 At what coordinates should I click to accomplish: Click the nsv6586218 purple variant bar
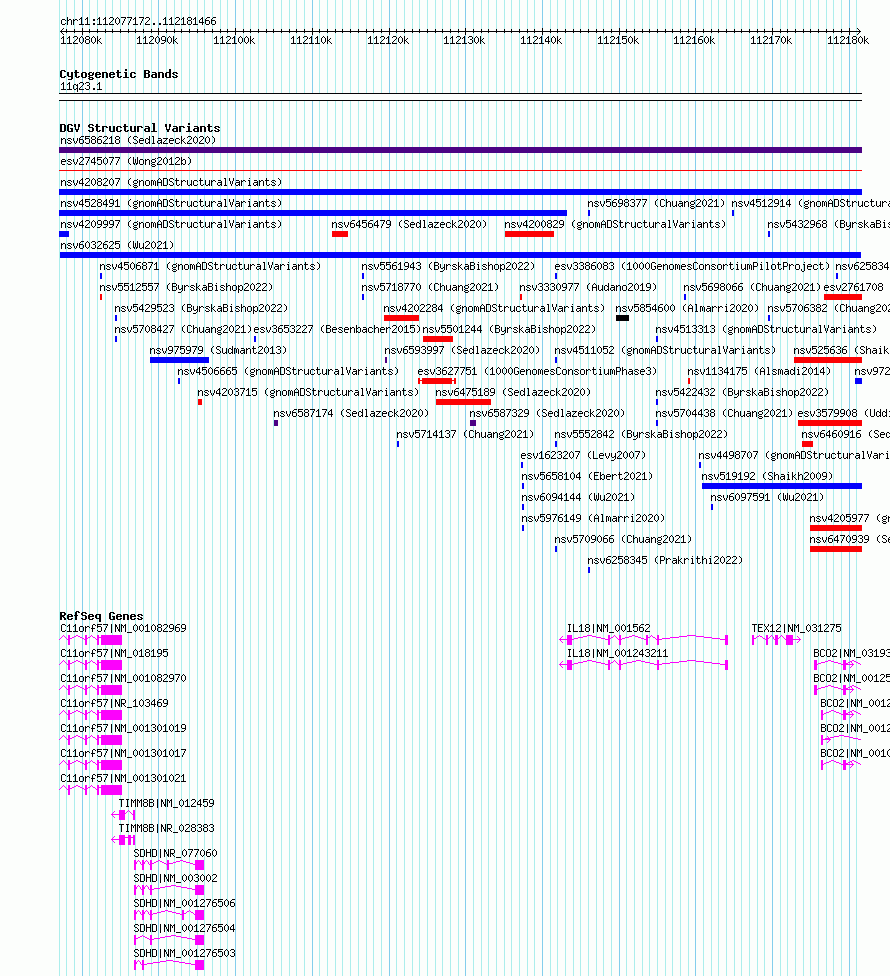point(461,150)
